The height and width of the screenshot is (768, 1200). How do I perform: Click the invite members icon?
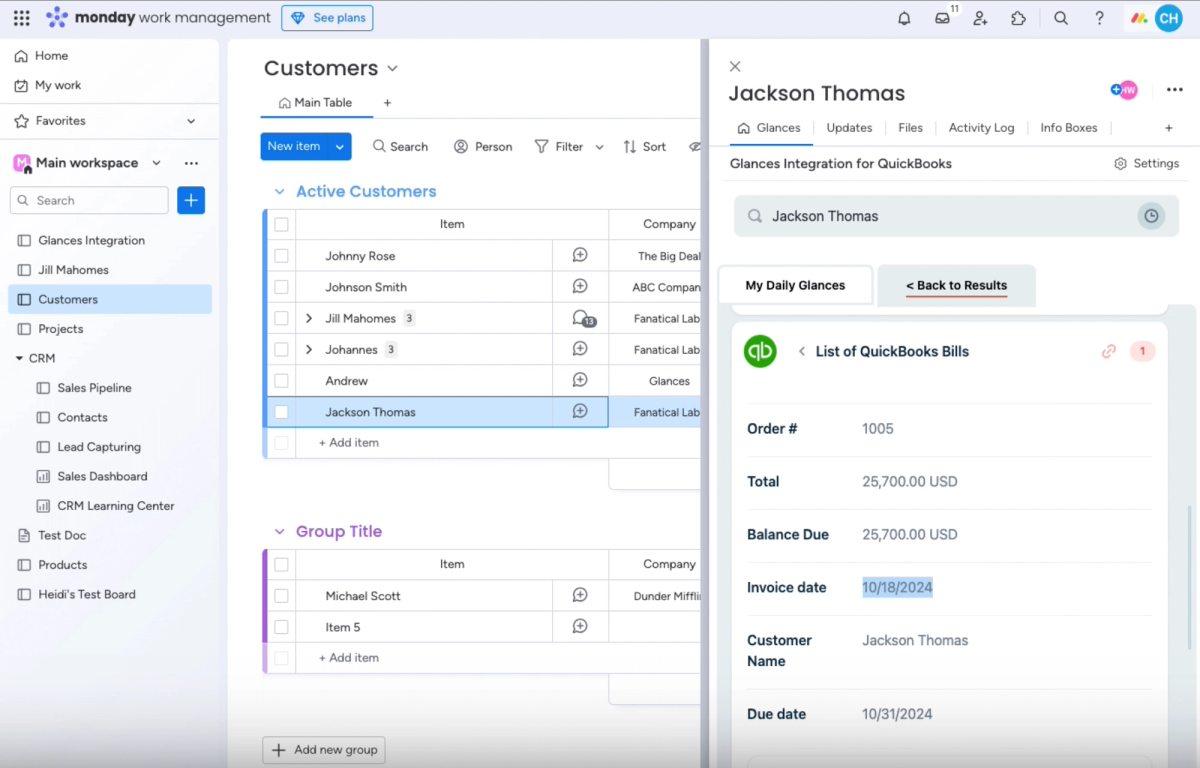point(980,18)
